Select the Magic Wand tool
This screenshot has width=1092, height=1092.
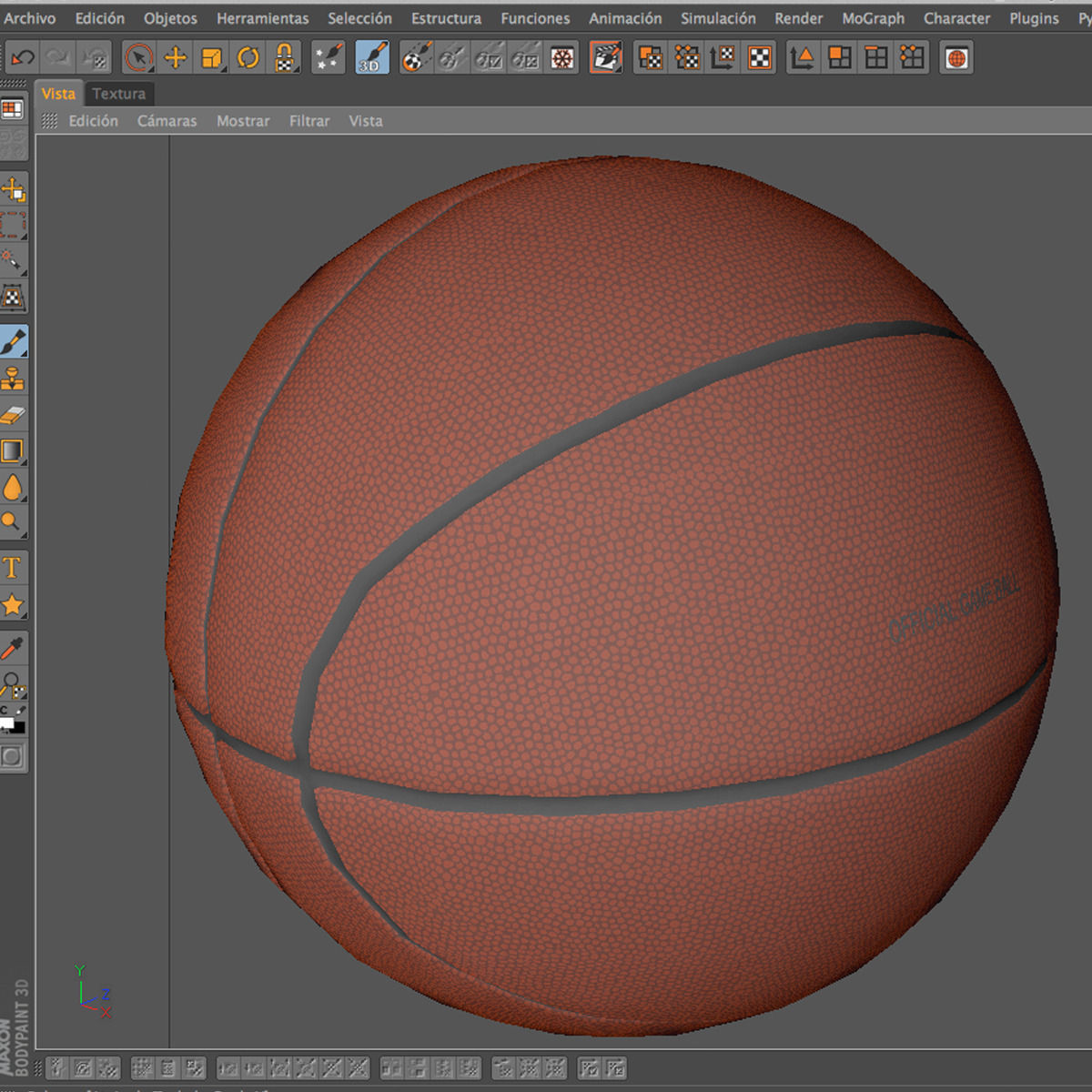pos(13,260)
